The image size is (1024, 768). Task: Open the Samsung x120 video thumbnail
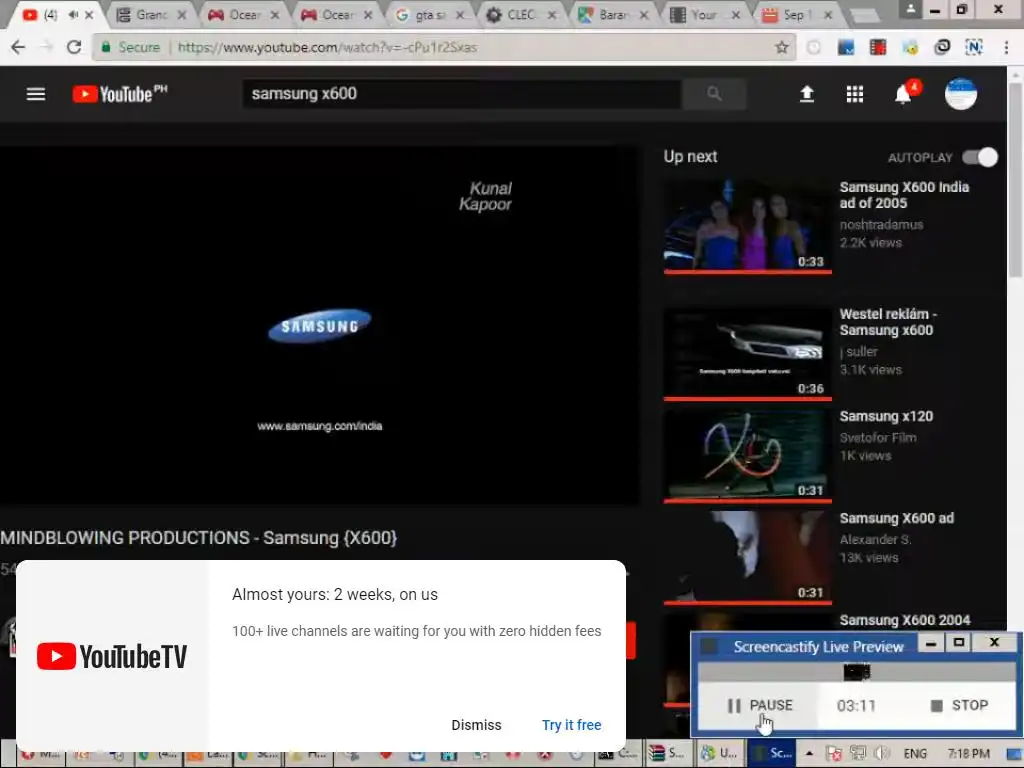pyautogui.click(x=748, y=456)
